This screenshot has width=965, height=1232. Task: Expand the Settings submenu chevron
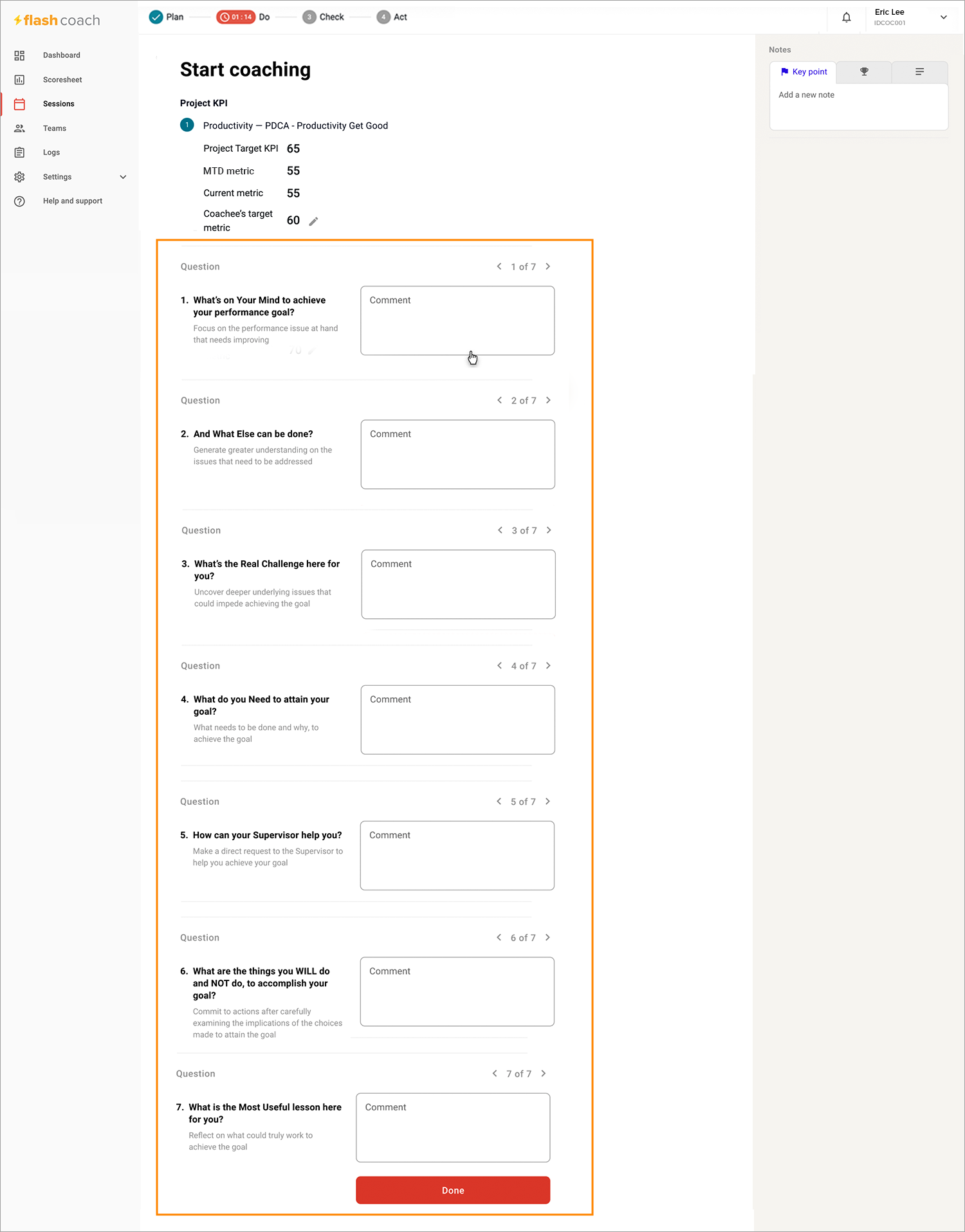click(123, 177)
